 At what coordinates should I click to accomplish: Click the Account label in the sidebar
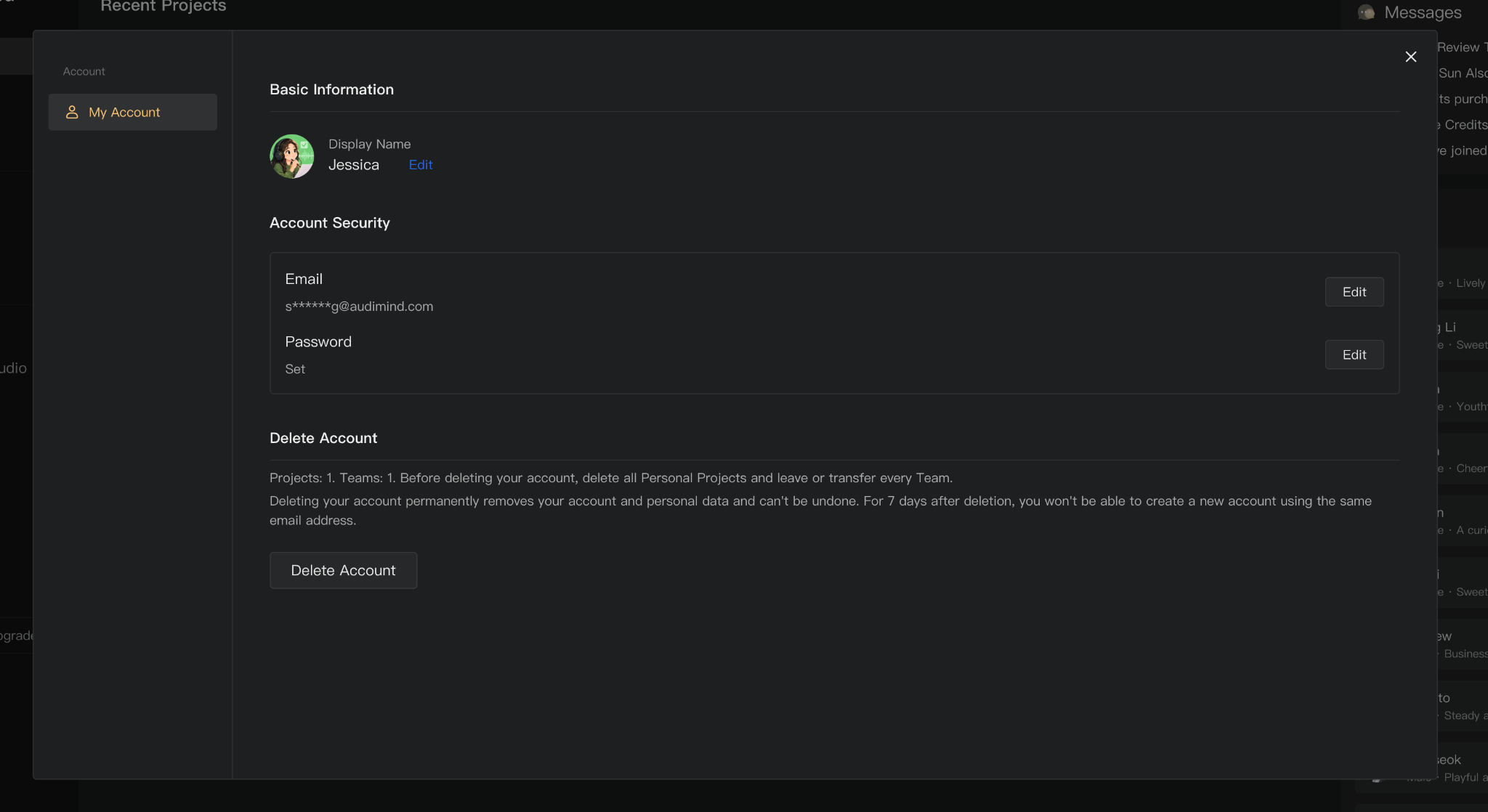click(84, 71)
